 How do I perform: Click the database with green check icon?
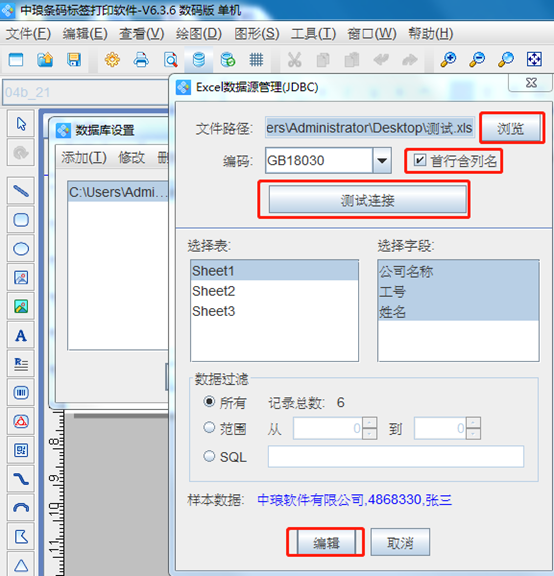click(228, 60)
